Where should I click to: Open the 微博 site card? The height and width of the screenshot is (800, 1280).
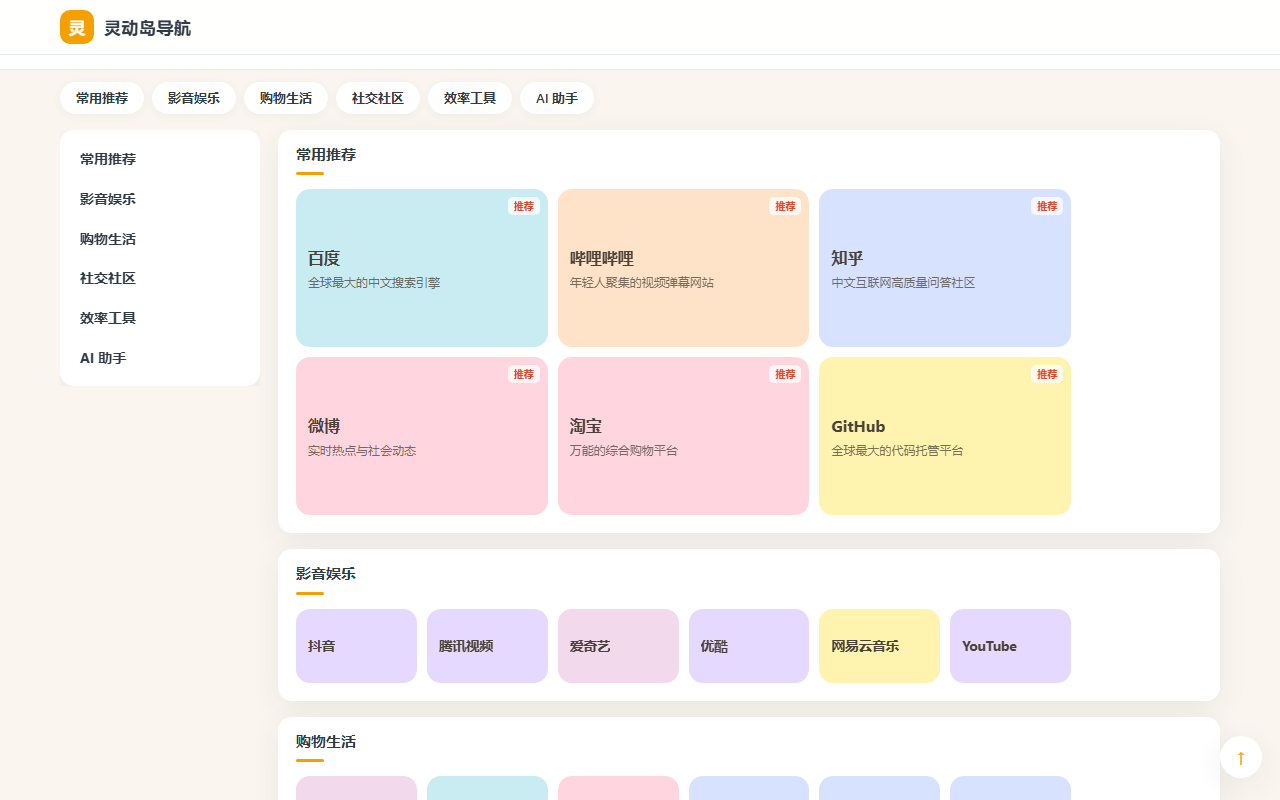pyautogui.click(x=422, y=436)
